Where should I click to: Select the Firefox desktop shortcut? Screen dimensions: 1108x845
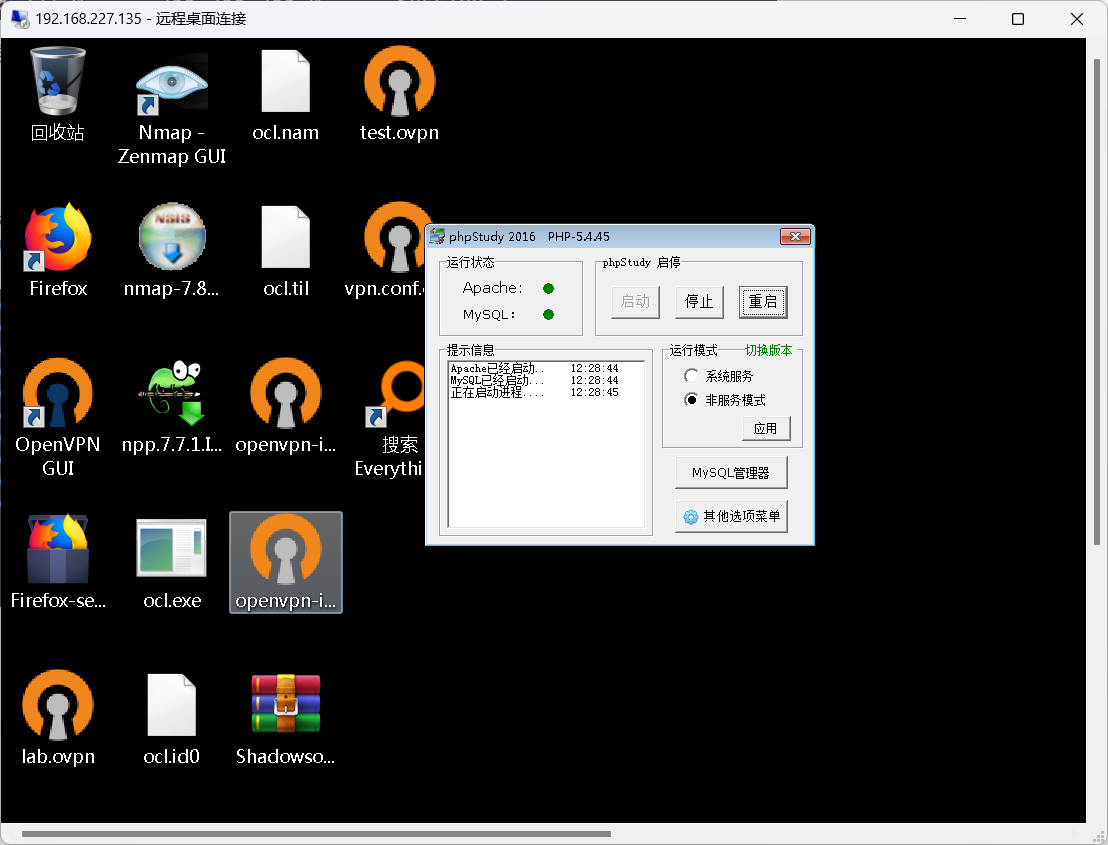pyautogui.click(x=58, y=238)
